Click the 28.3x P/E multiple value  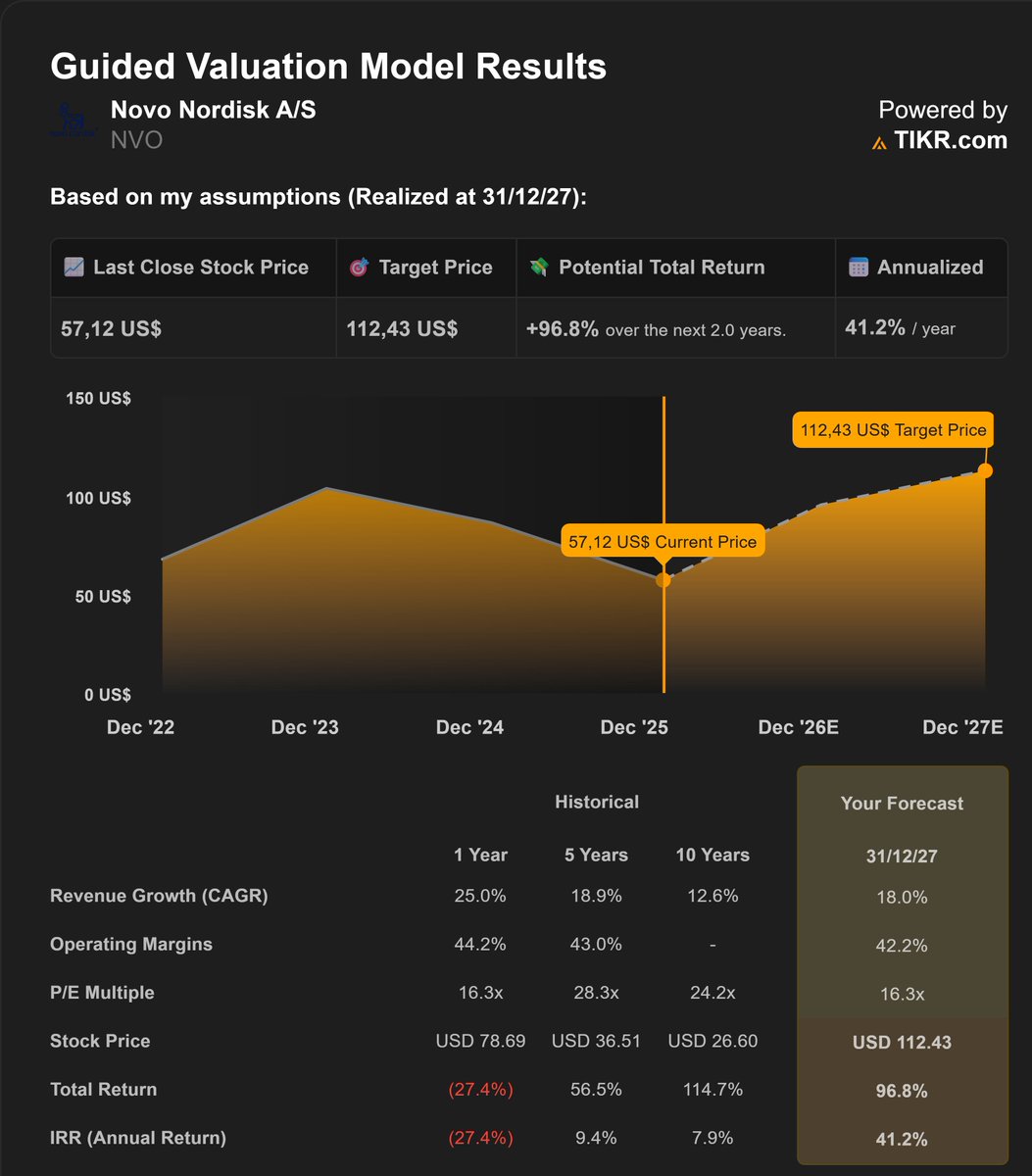tap(596, 993)
